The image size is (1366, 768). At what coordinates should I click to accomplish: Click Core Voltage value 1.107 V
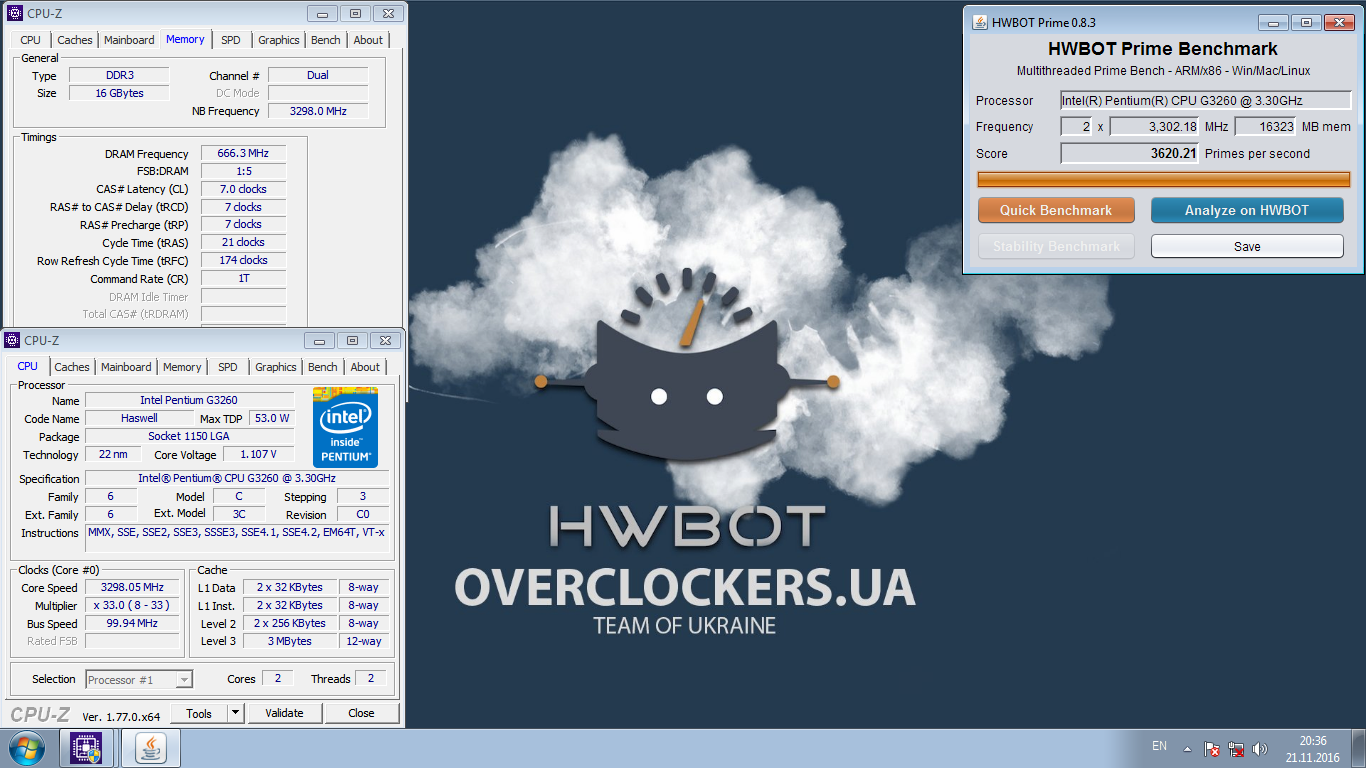click(x=258, y=454)
